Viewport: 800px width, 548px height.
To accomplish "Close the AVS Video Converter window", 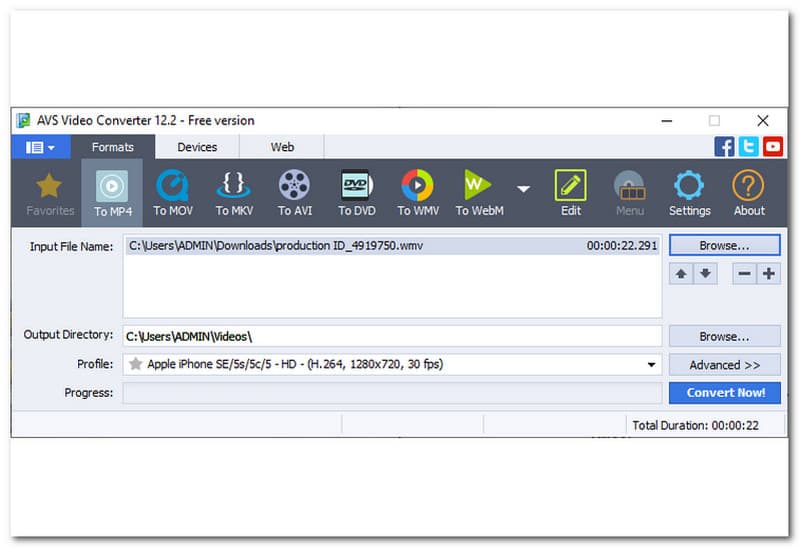I will 763,121.
